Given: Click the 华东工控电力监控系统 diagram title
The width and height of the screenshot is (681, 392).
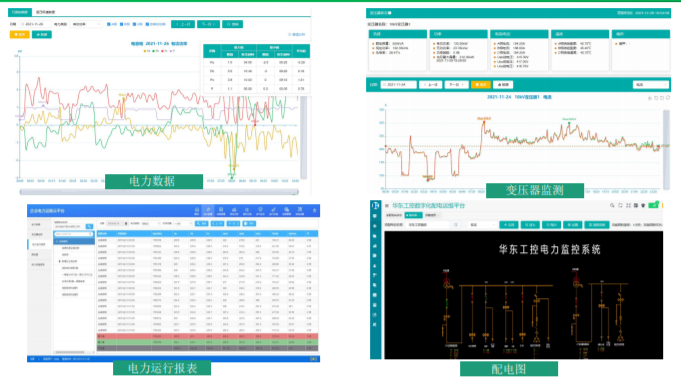Looking at the screenshot, I should 549,250.
